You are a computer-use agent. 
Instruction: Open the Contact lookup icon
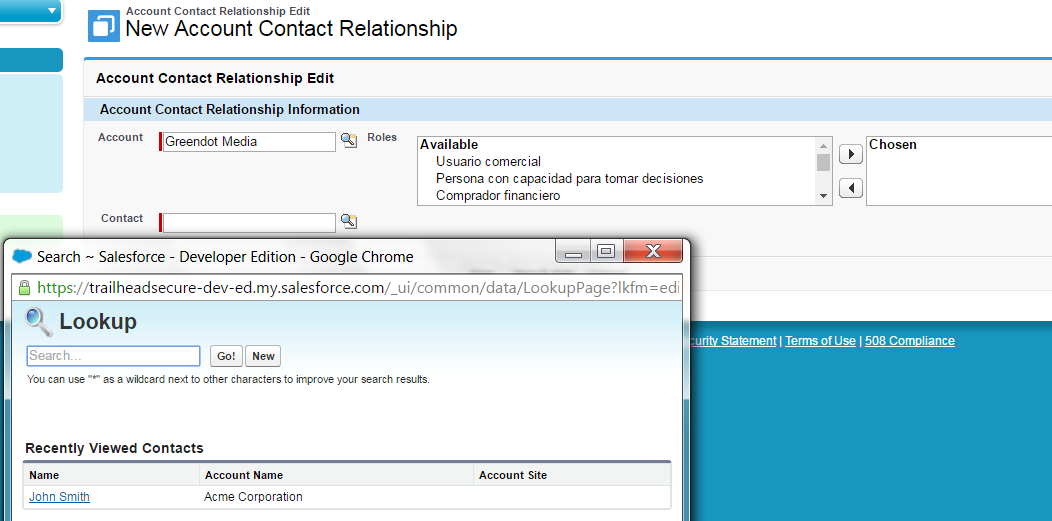coord(348,221)
